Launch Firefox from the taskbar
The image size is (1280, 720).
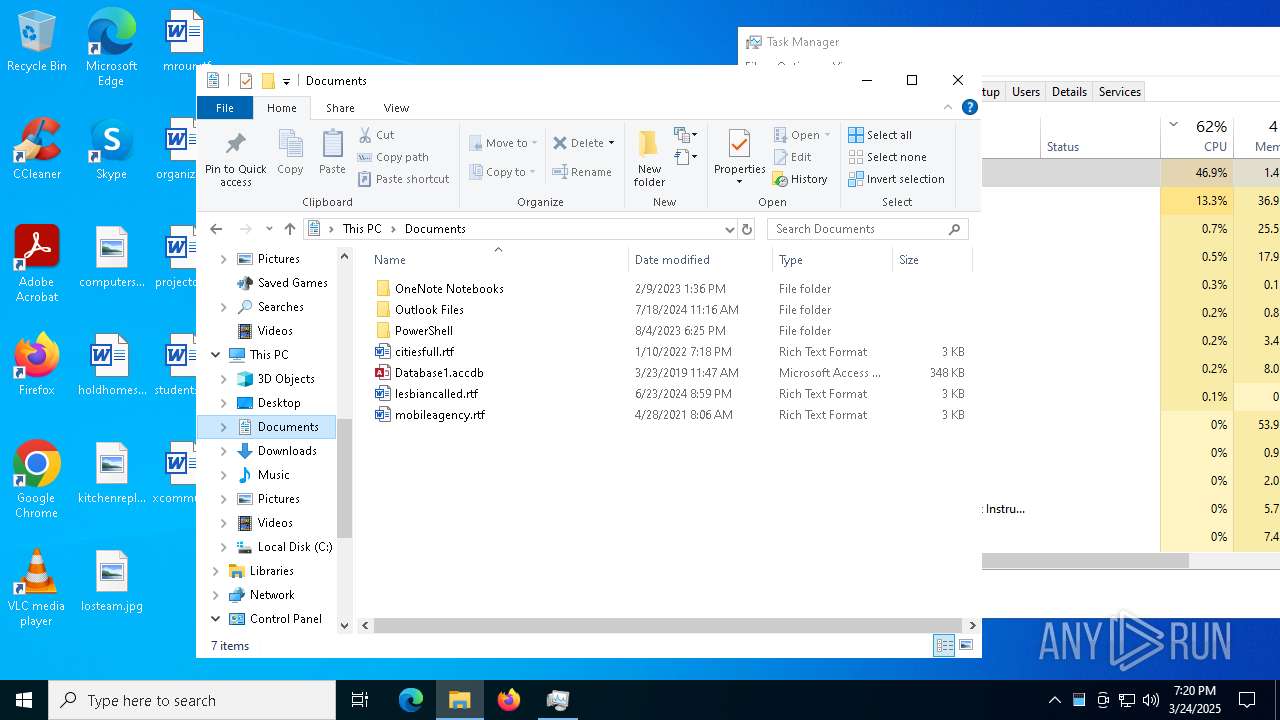[509, 700]
